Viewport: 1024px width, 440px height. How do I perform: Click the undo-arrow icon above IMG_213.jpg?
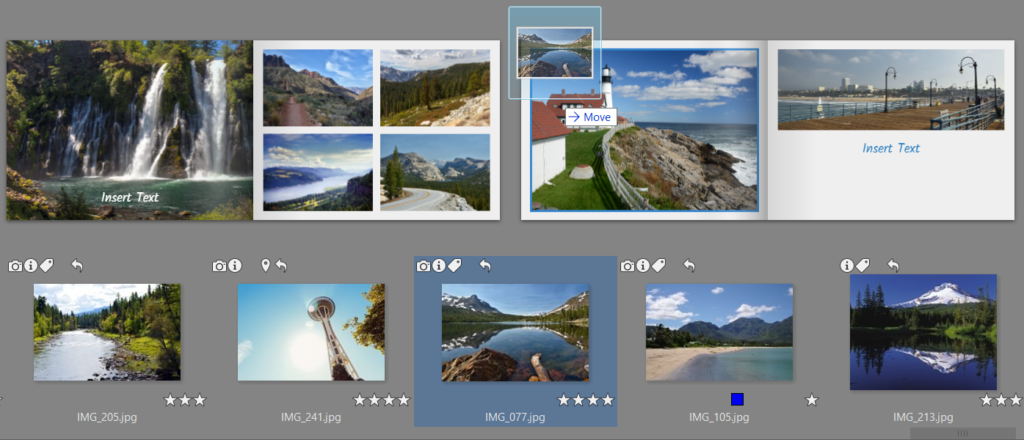pyautogui.click(x=893, y=266)
